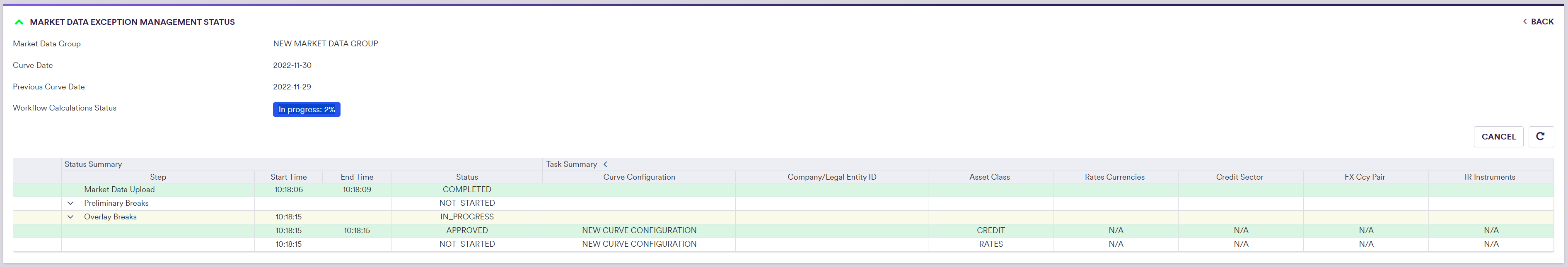Viewport: 1568px width, 267px height.
Task: Click the refresh icon button
Action: [x=1540, y=137]
